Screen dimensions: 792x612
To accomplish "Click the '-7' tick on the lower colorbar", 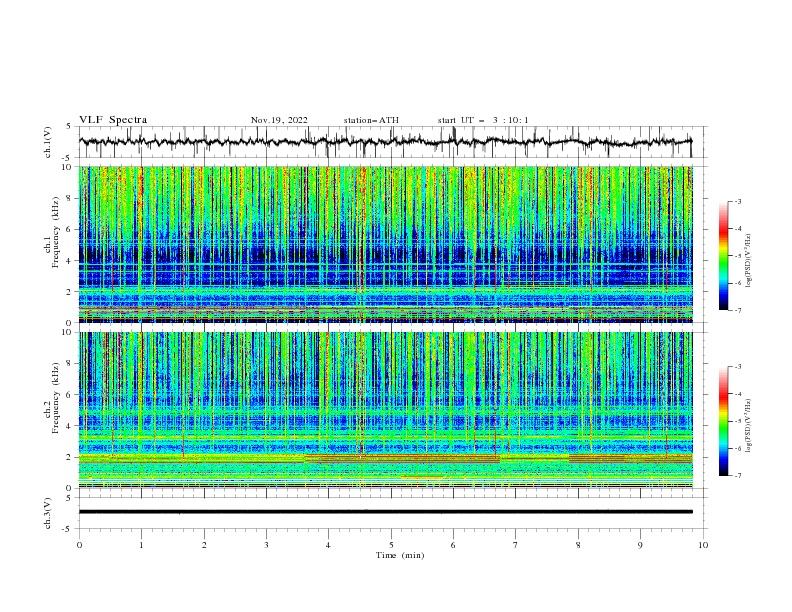I will coord(737,476).
